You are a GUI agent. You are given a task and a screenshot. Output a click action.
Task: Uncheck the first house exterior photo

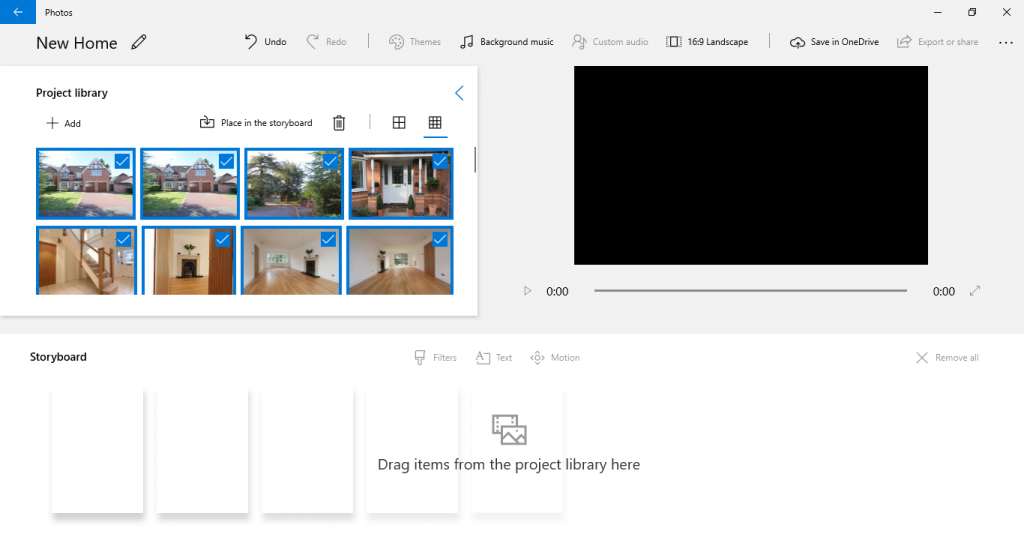click(122, 161)
